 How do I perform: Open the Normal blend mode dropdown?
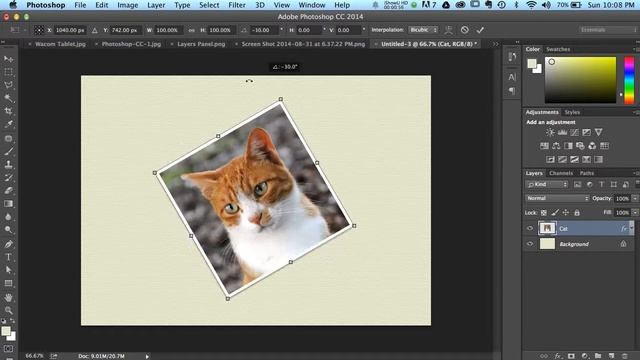pos(557,198)
